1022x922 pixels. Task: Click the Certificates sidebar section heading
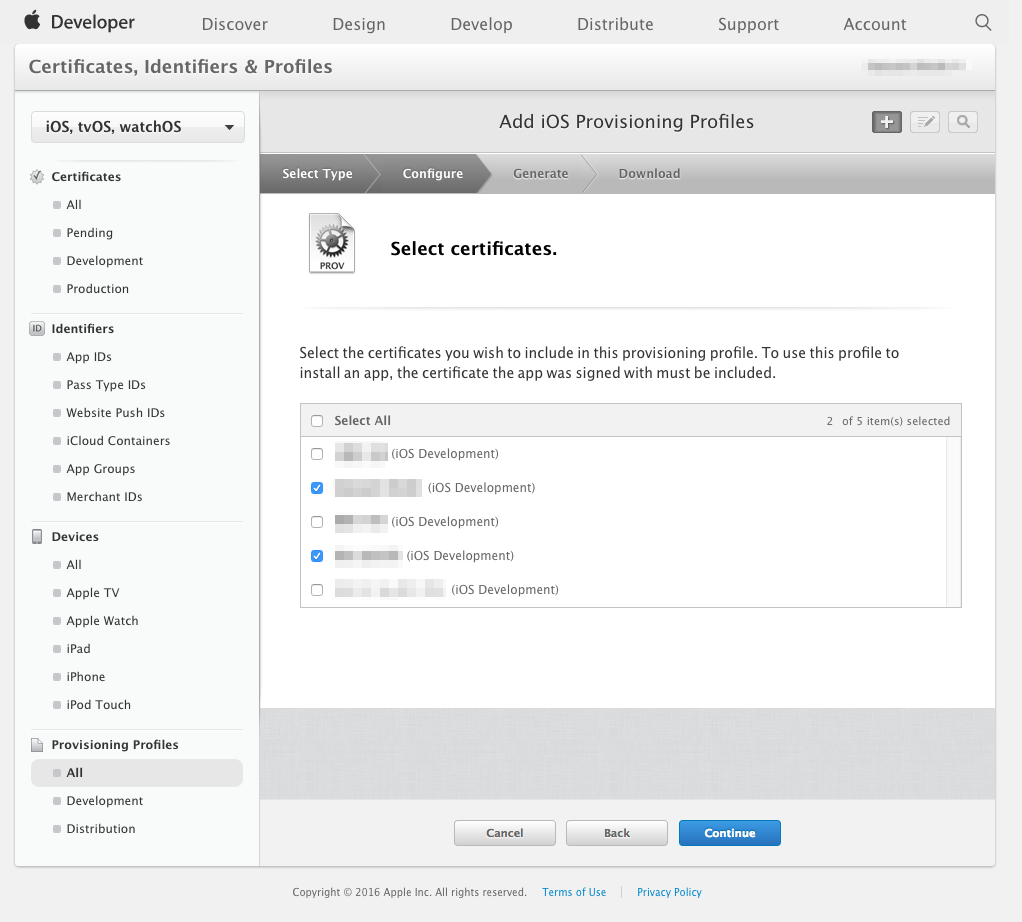click(x=86, y=177)
